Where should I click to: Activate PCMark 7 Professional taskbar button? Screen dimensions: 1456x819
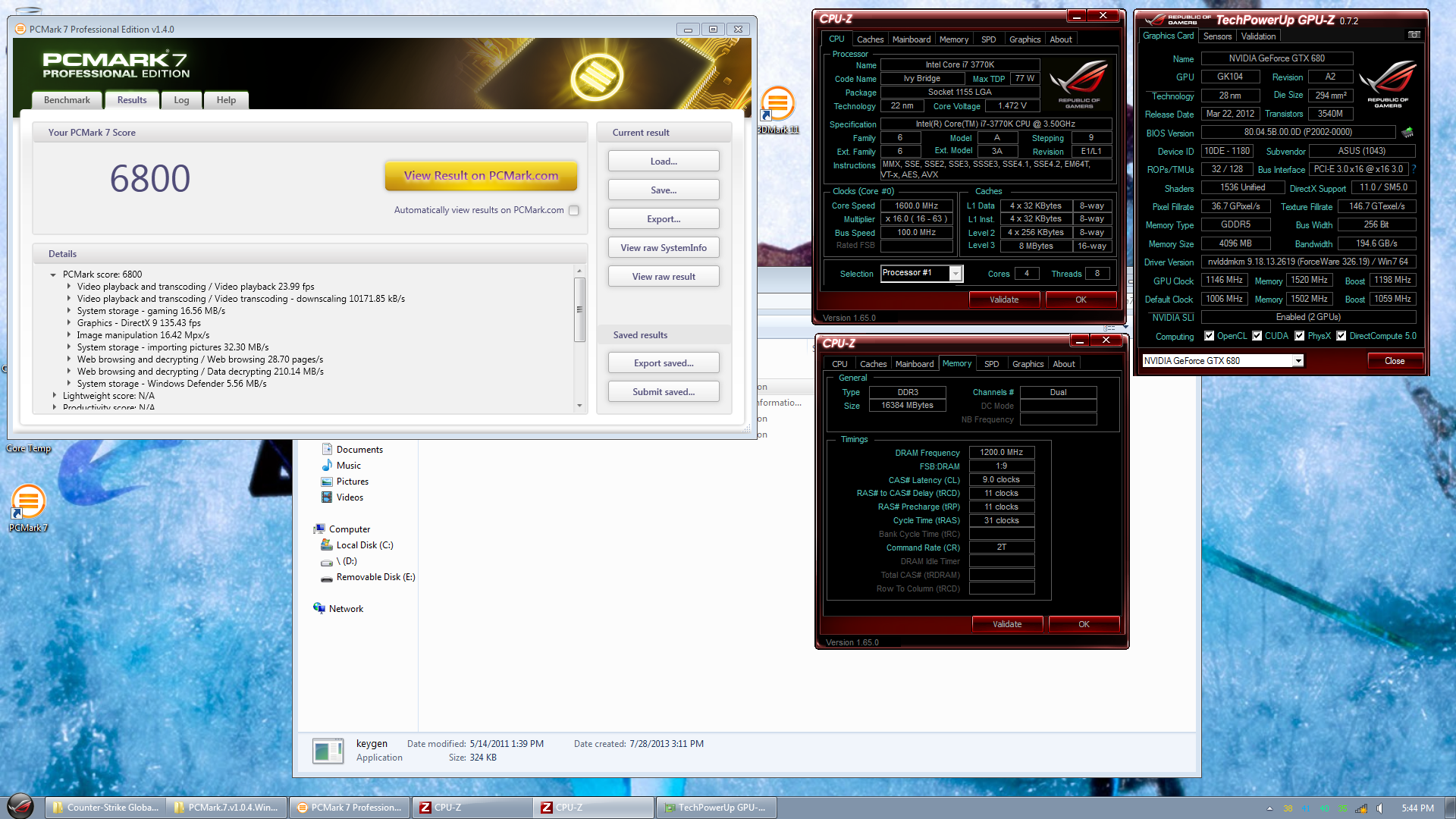(x=350, y=808)
